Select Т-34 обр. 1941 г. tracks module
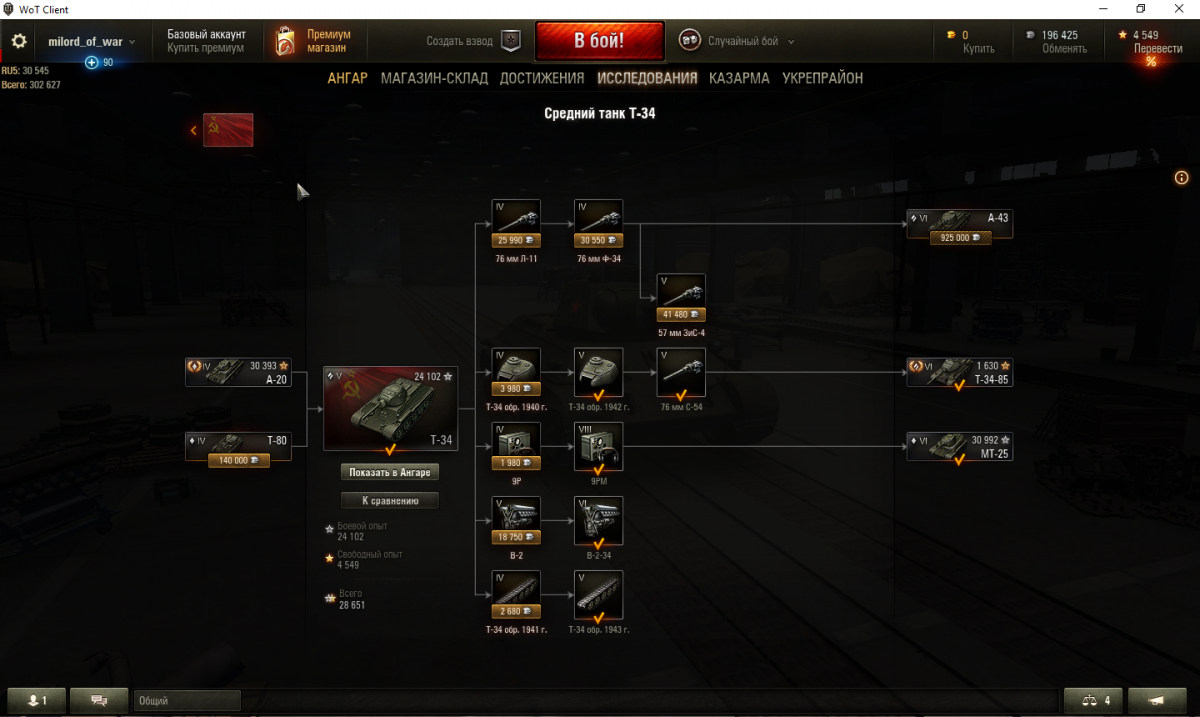1200x717 pixels. coord(516,595)
